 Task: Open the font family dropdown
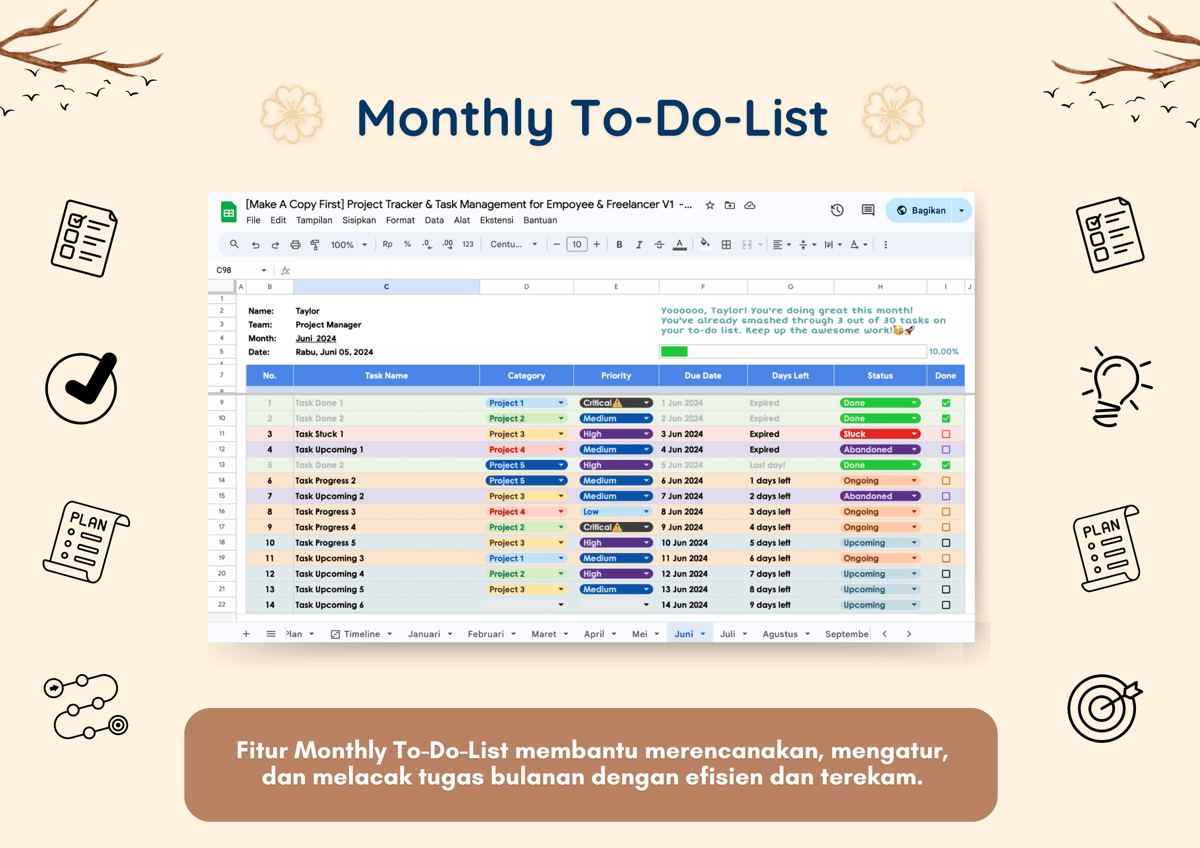[512, 244]
